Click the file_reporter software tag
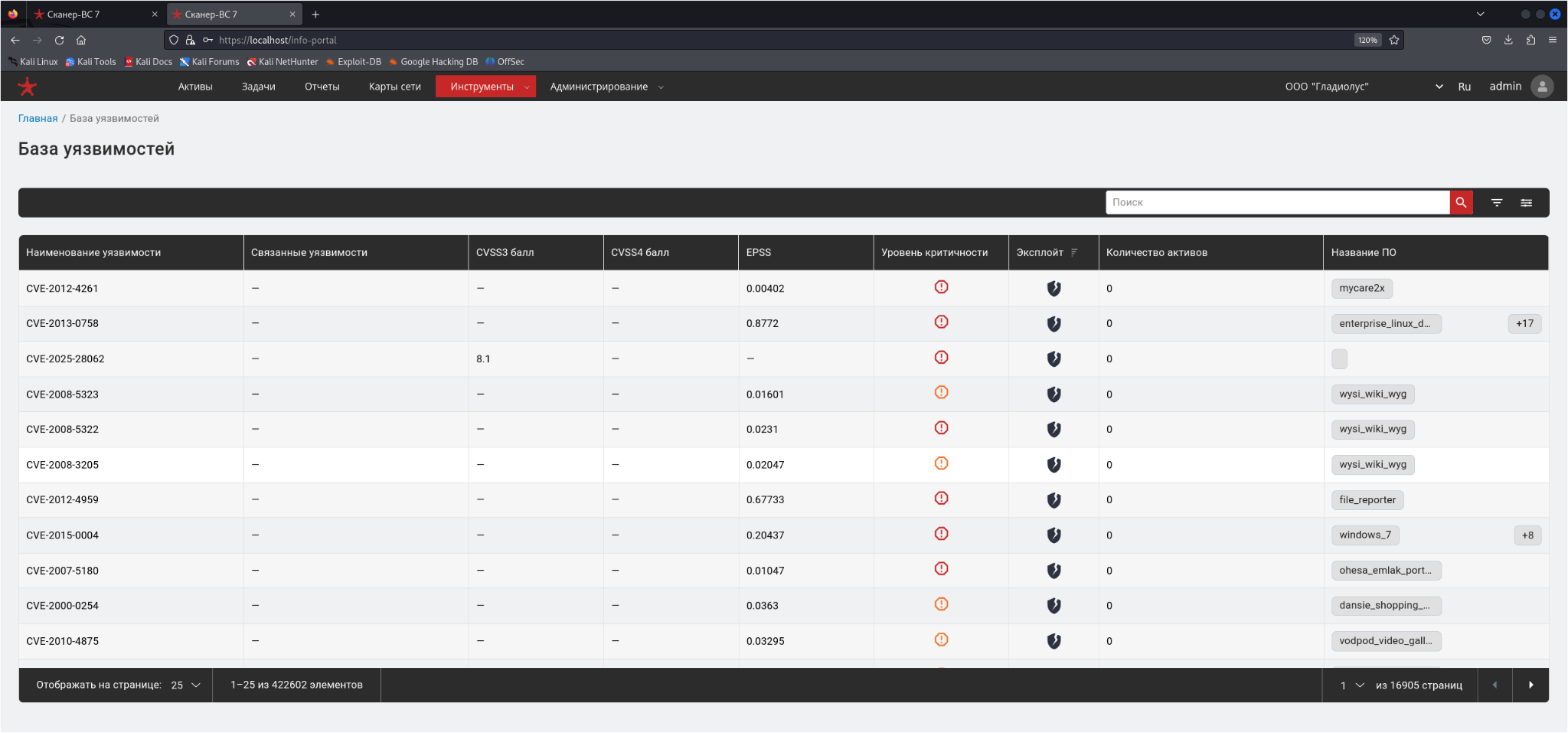 [x=1367, y=500]
